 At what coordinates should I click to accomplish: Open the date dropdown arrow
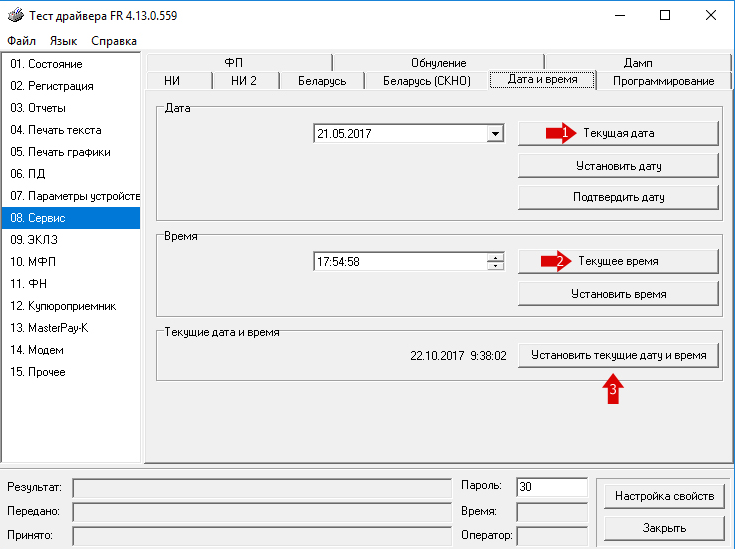pyautogui.click(x=495, y=134)
